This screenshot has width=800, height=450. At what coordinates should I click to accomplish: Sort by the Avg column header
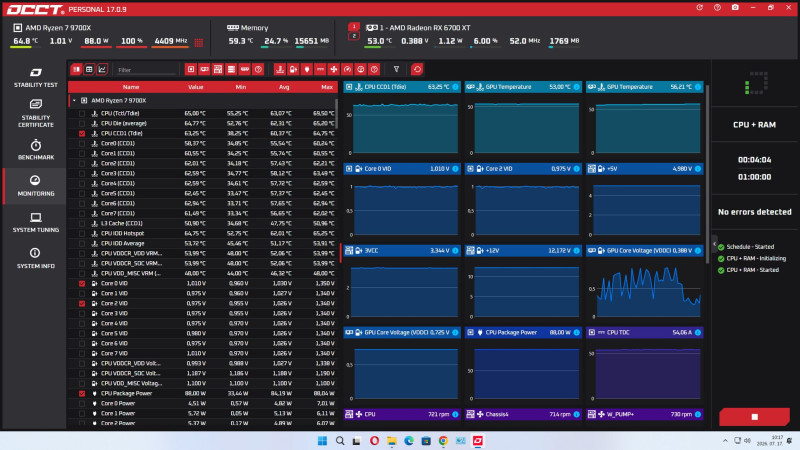point(284,87)
